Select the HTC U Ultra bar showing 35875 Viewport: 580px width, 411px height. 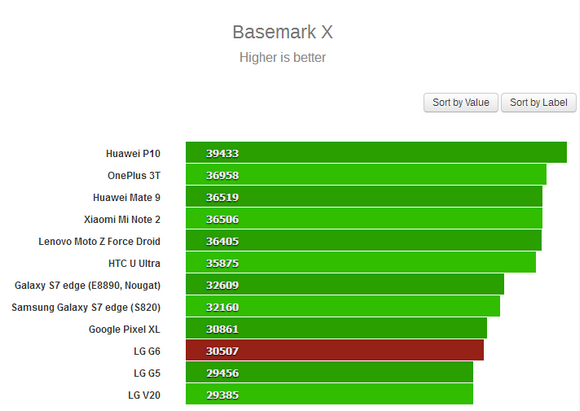[x=361, y=263]
